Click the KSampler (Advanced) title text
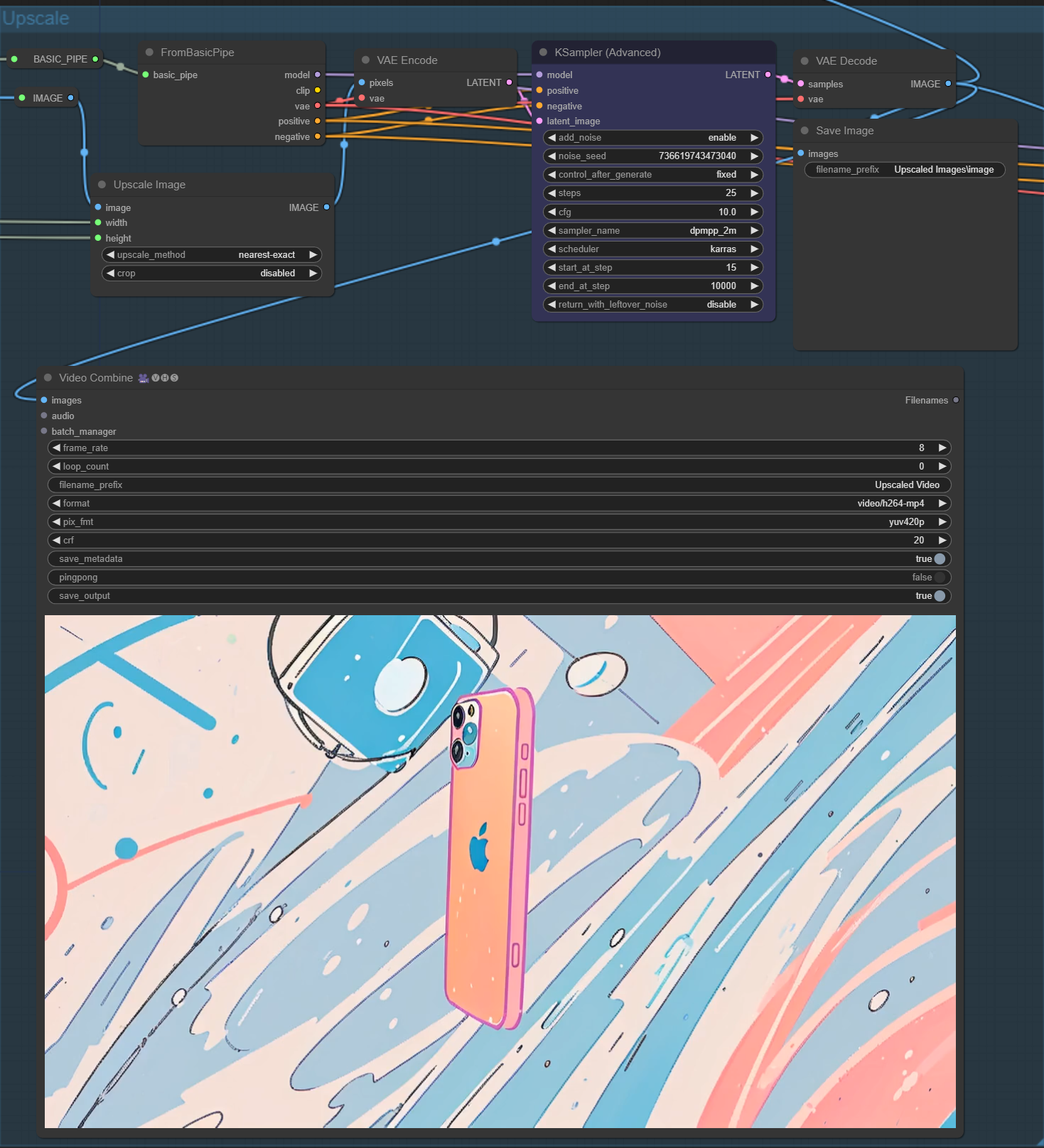 [608, 53]
